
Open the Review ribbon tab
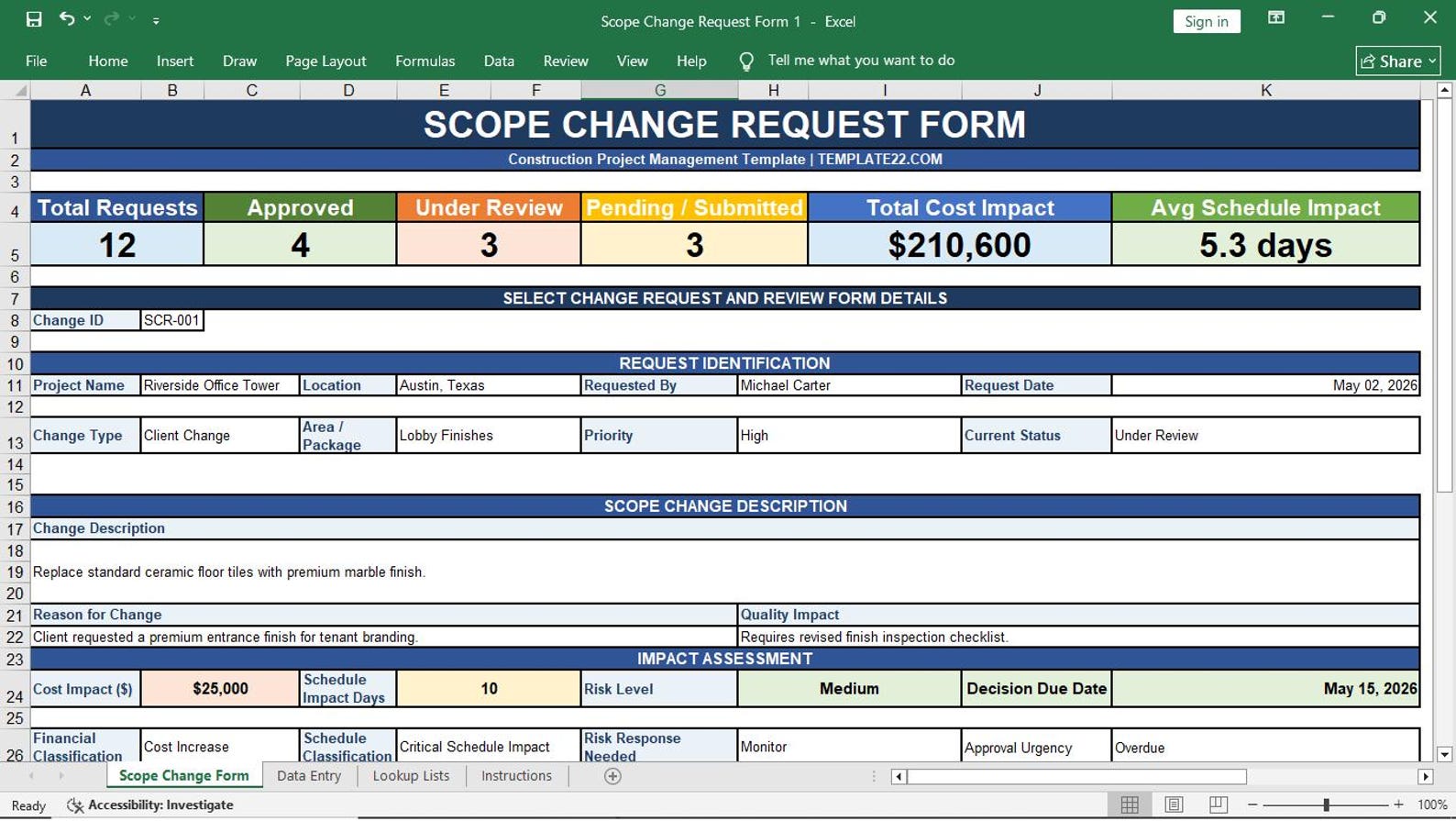pyautogui.click(x=566, y=61)
